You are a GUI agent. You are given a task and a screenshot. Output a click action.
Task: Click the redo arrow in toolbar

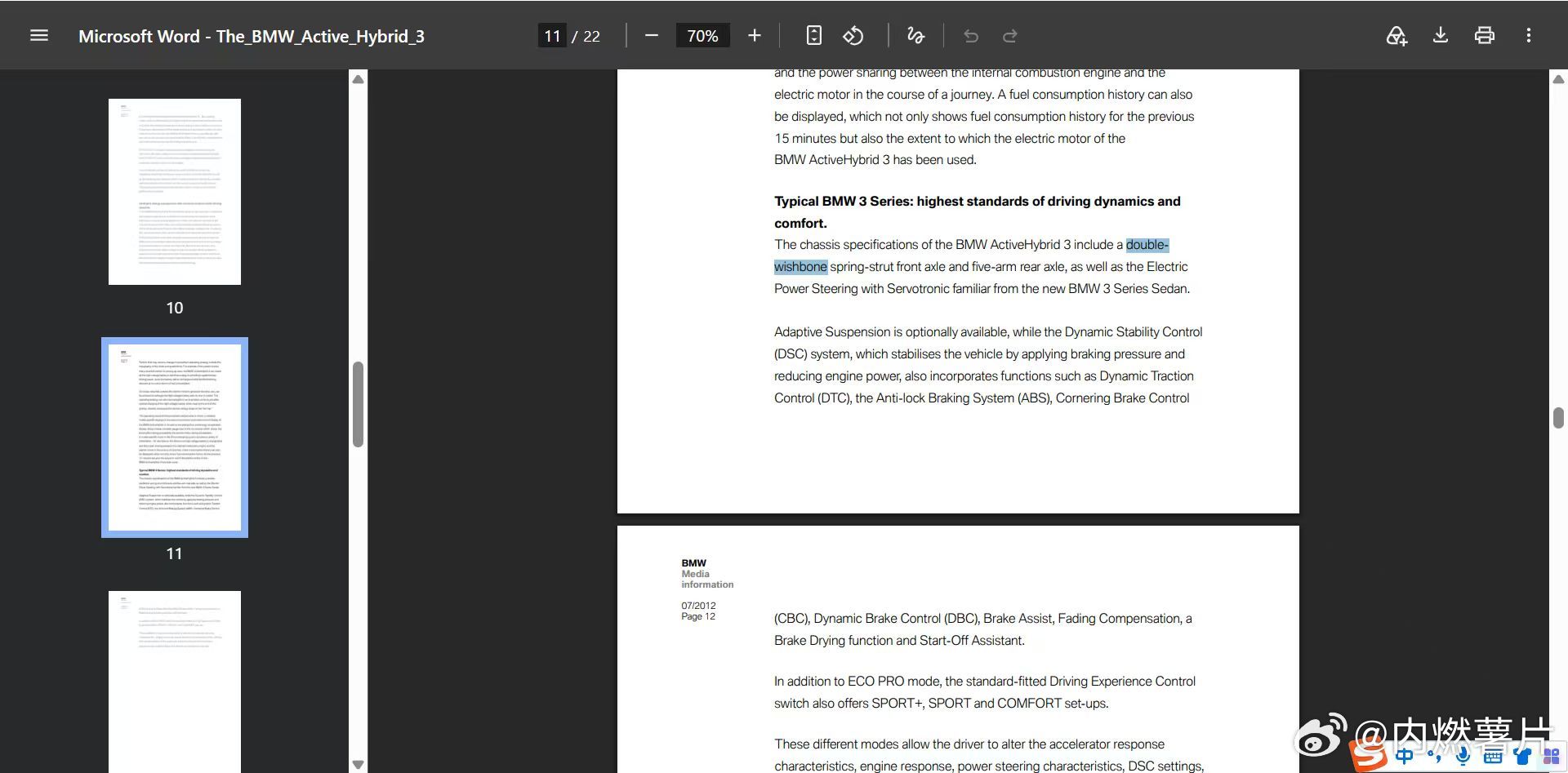(1010, 36)
